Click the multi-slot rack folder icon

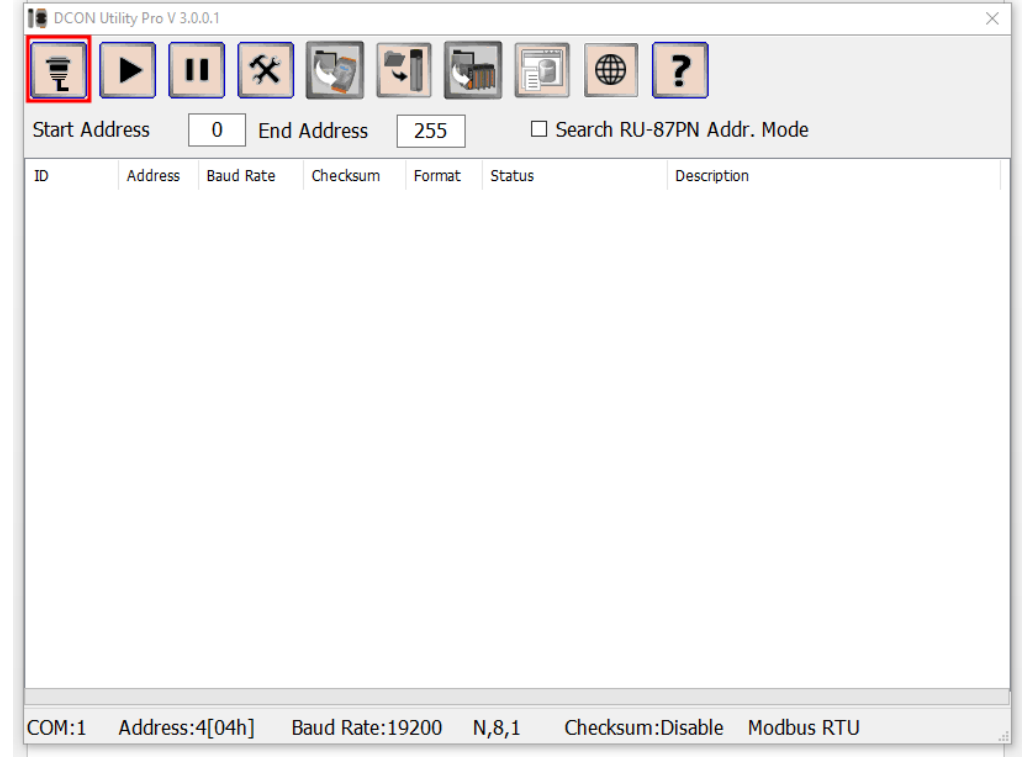473,70
